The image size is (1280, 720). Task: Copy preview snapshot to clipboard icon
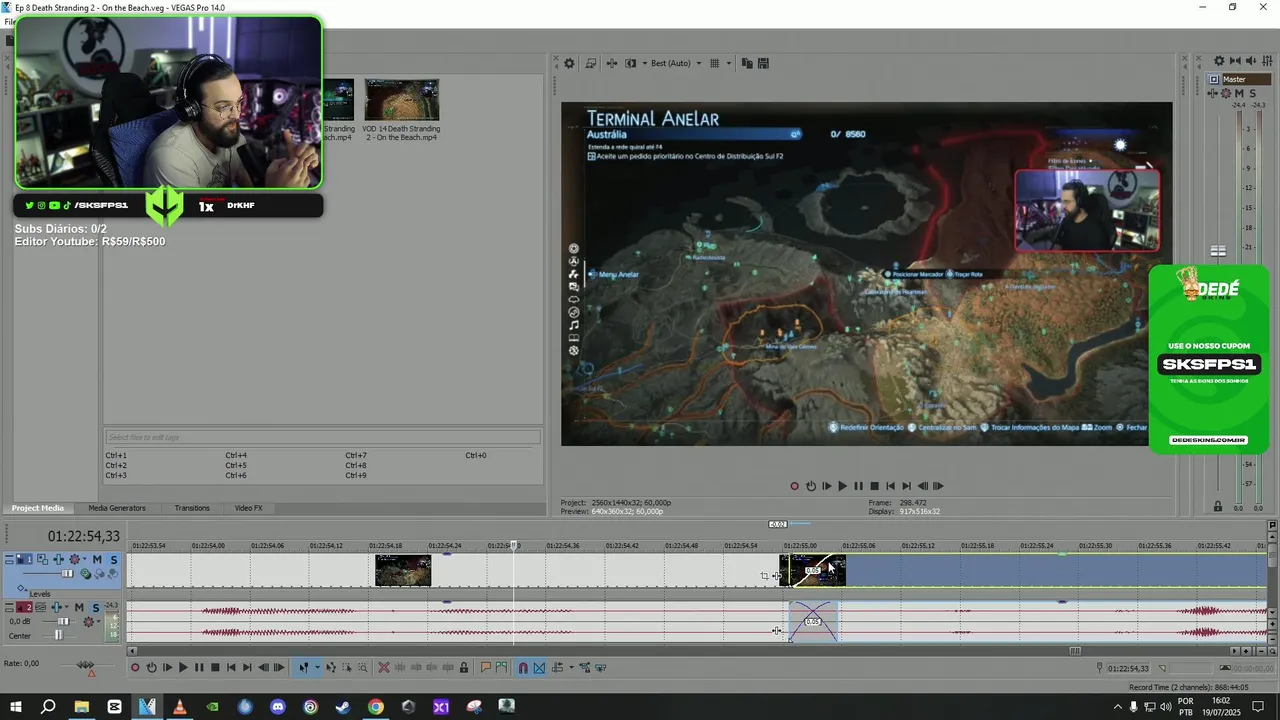click(748, 63)
